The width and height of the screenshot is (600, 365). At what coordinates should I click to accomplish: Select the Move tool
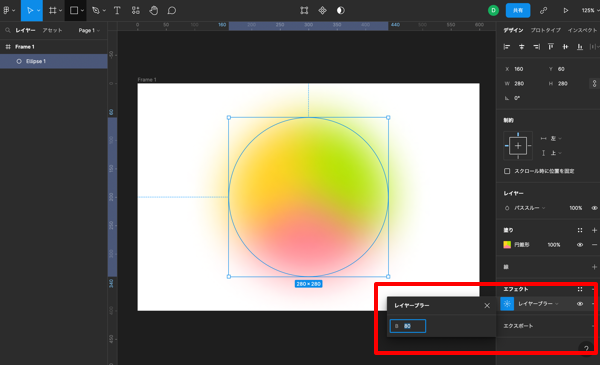pos(29,10)
